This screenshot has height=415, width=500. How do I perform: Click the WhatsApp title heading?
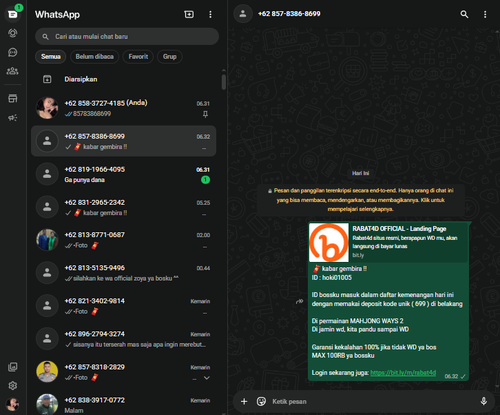pos(57,15)
